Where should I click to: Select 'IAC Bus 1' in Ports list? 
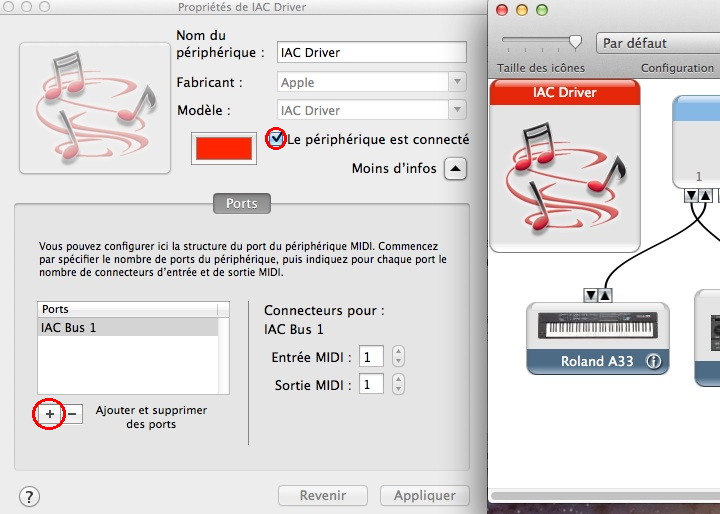128,328
